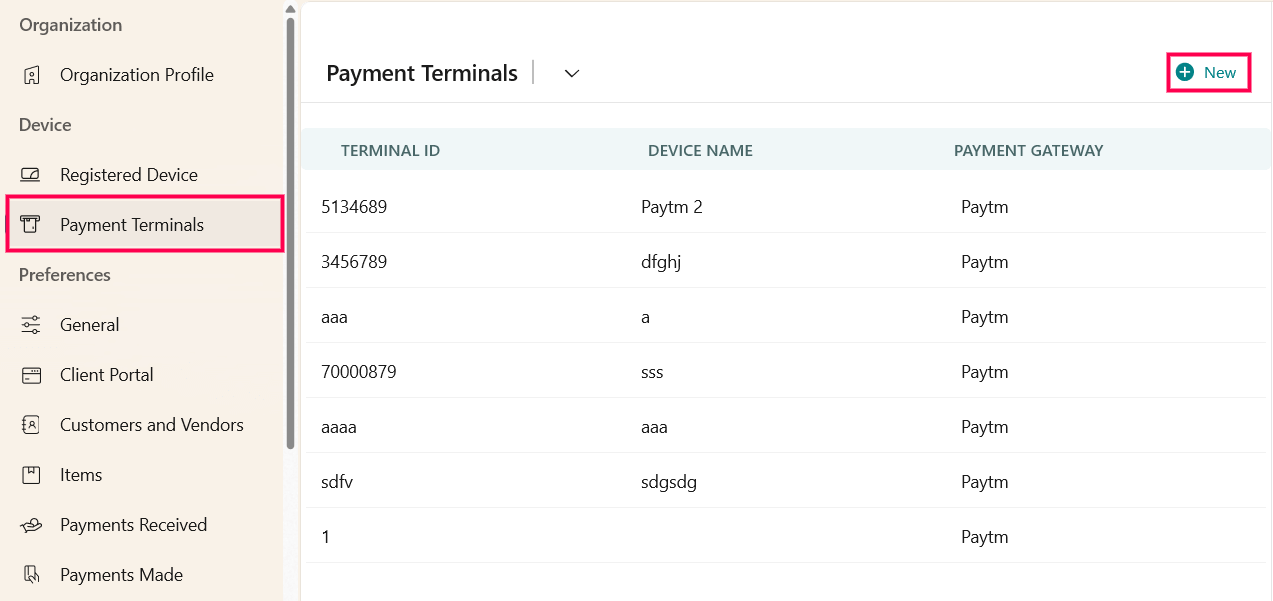Open Organization Profile settings page

(136, 75)
